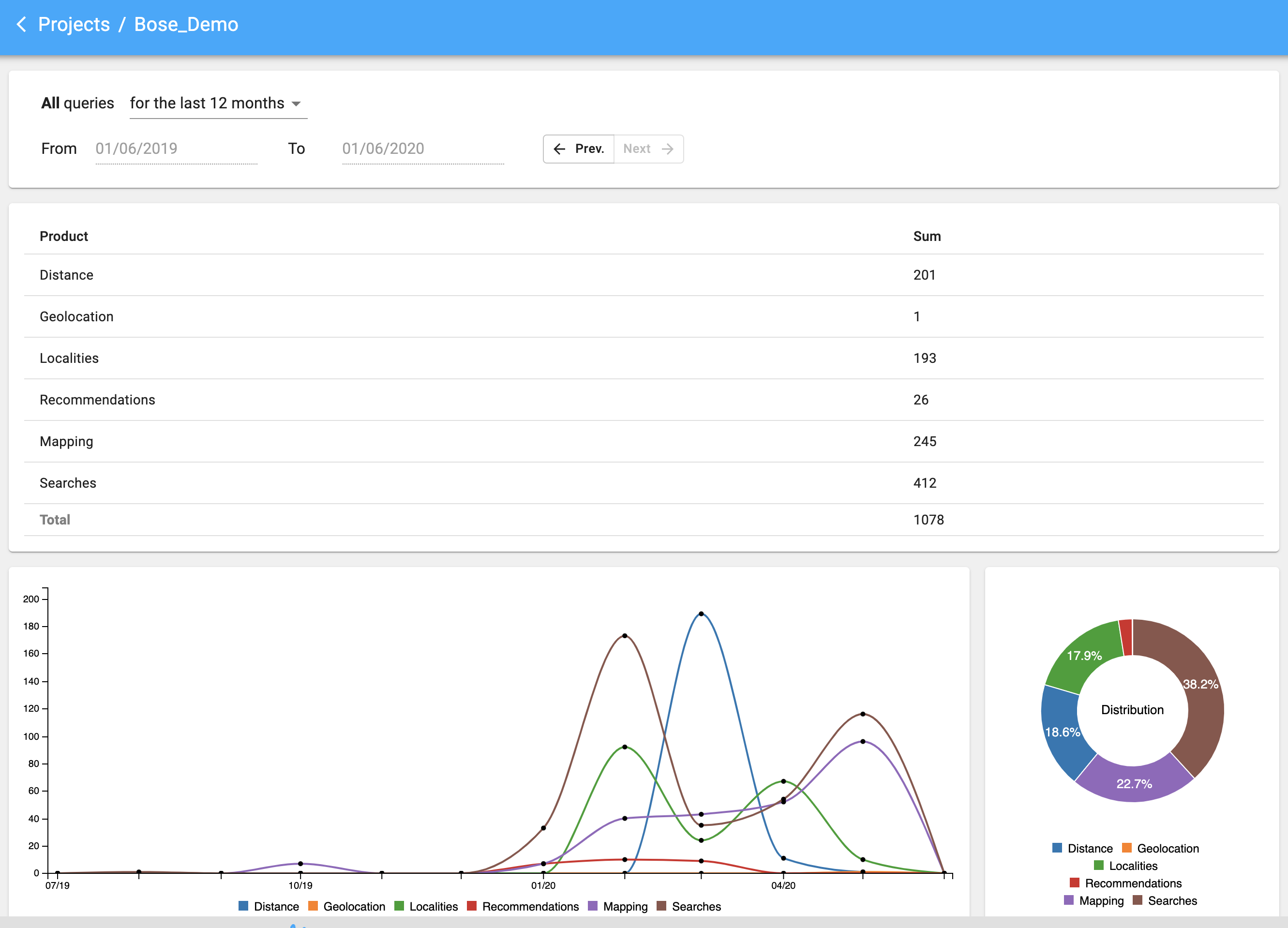Click the purple Mapping donut segment
Viewport: 1288px width, 928px height.
pyautogui.click(x=1134, y=783)
